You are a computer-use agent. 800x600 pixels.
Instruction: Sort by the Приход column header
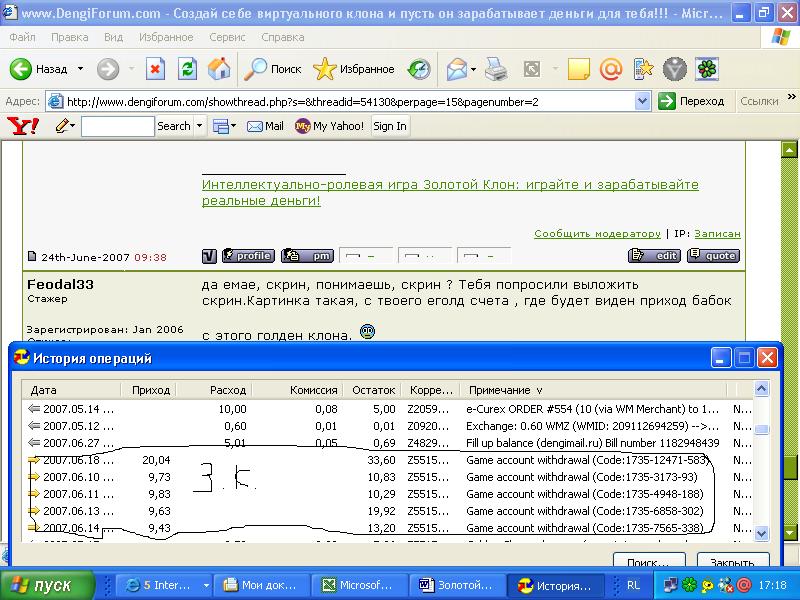point(150,390)
